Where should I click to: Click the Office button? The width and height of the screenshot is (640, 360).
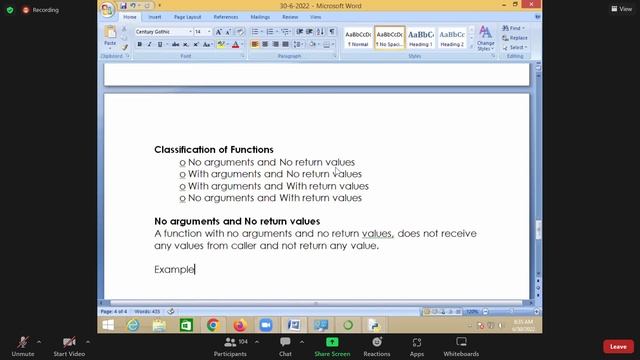[107, 9]
